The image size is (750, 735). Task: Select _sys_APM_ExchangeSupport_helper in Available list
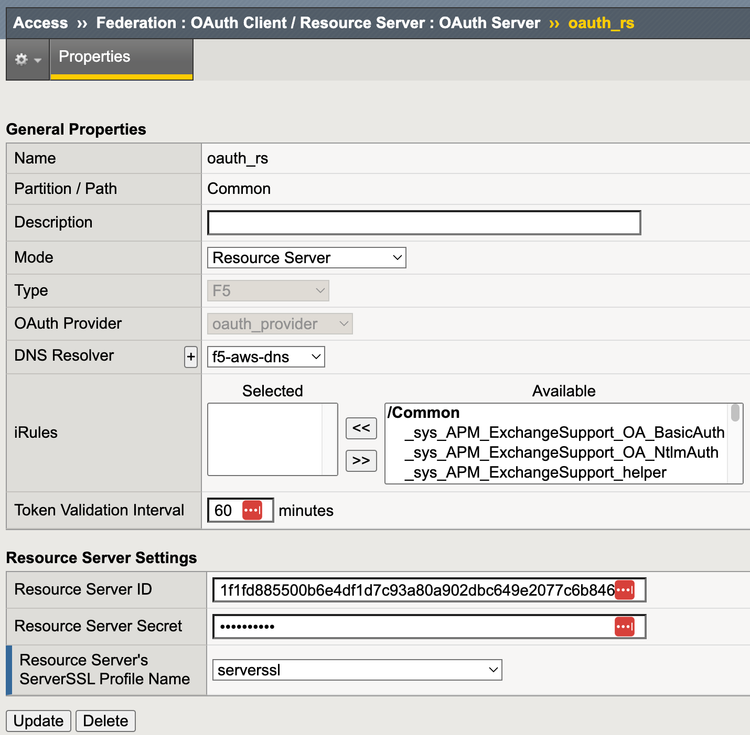click(535, 472)
